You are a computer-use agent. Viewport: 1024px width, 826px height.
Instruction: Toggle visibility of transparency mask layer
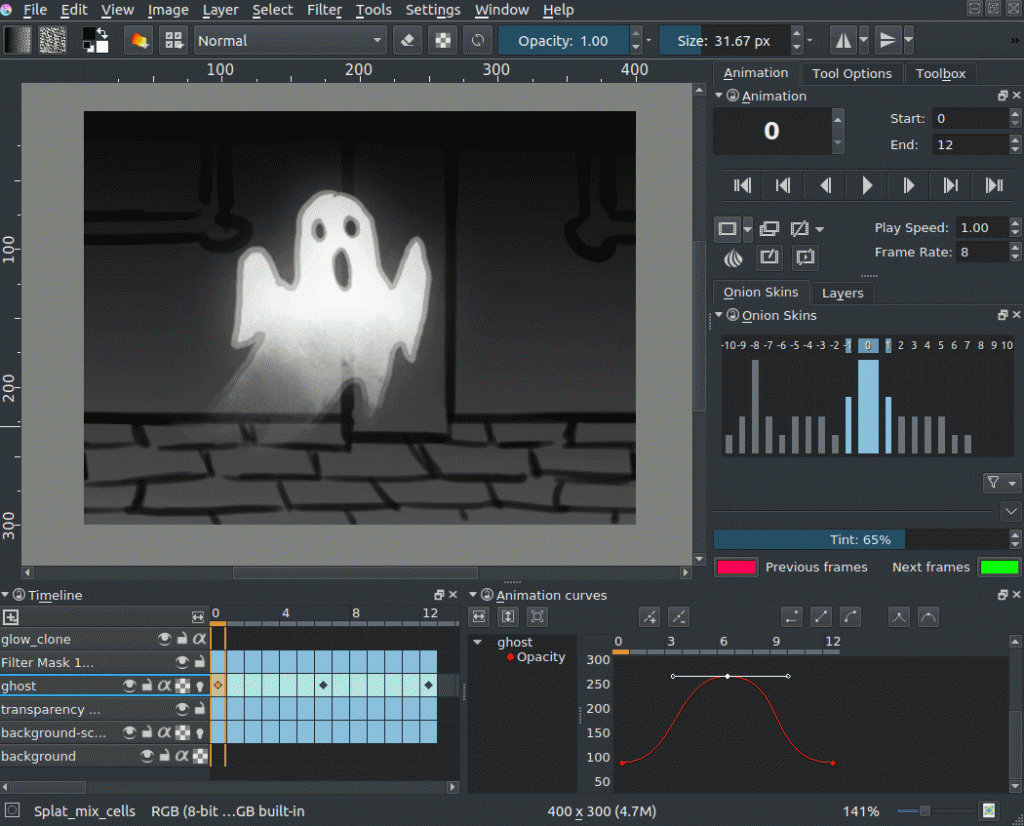tap(182, 709)
